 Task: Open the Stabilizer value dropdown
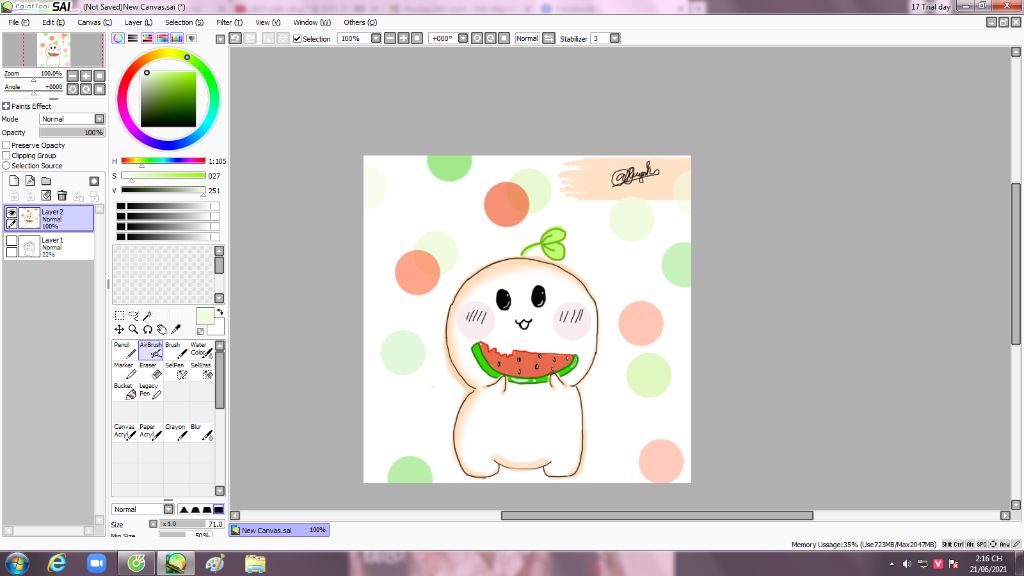pos(614,39)
